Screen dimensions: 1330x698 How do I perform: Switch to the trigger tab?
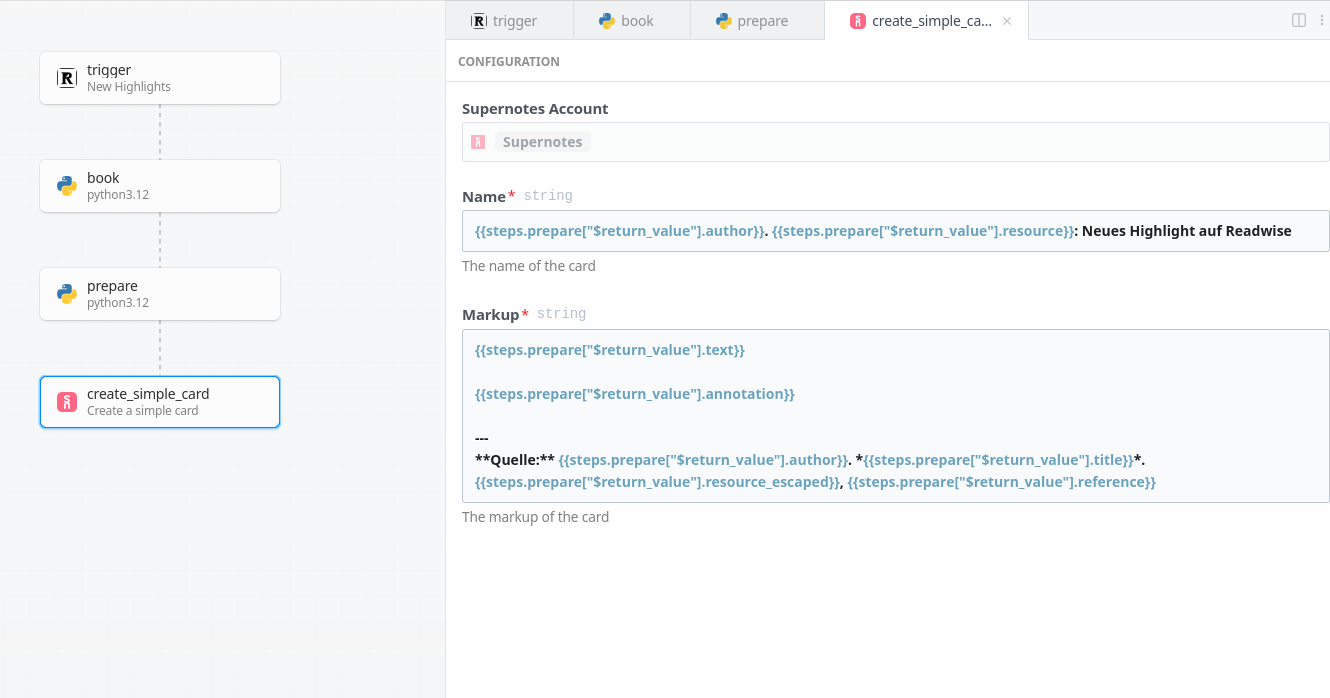pos(508,21)
